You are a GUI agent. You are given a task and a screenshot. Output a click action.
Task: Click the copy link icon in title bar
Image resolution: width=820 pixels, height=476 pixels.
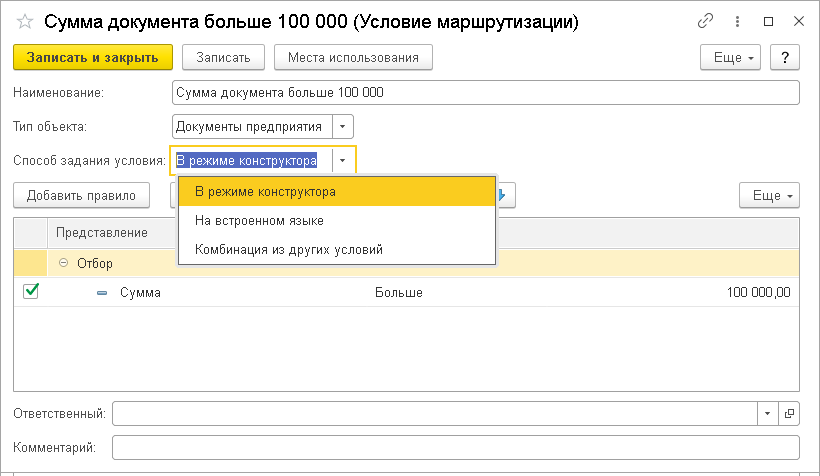tap(706, 20)
